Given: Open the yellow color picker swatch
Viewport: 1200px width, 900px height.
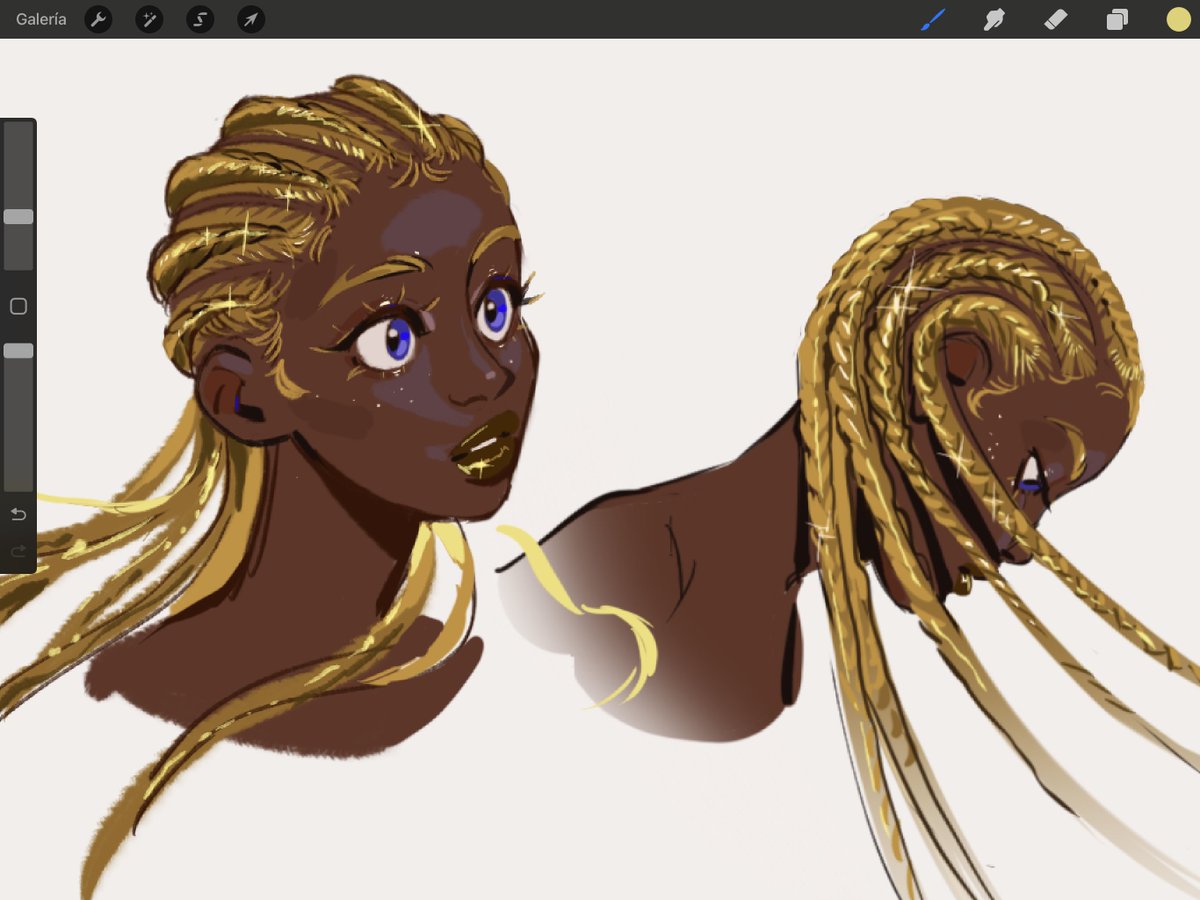Looking at the screenshot, I should coord(1178,19).
